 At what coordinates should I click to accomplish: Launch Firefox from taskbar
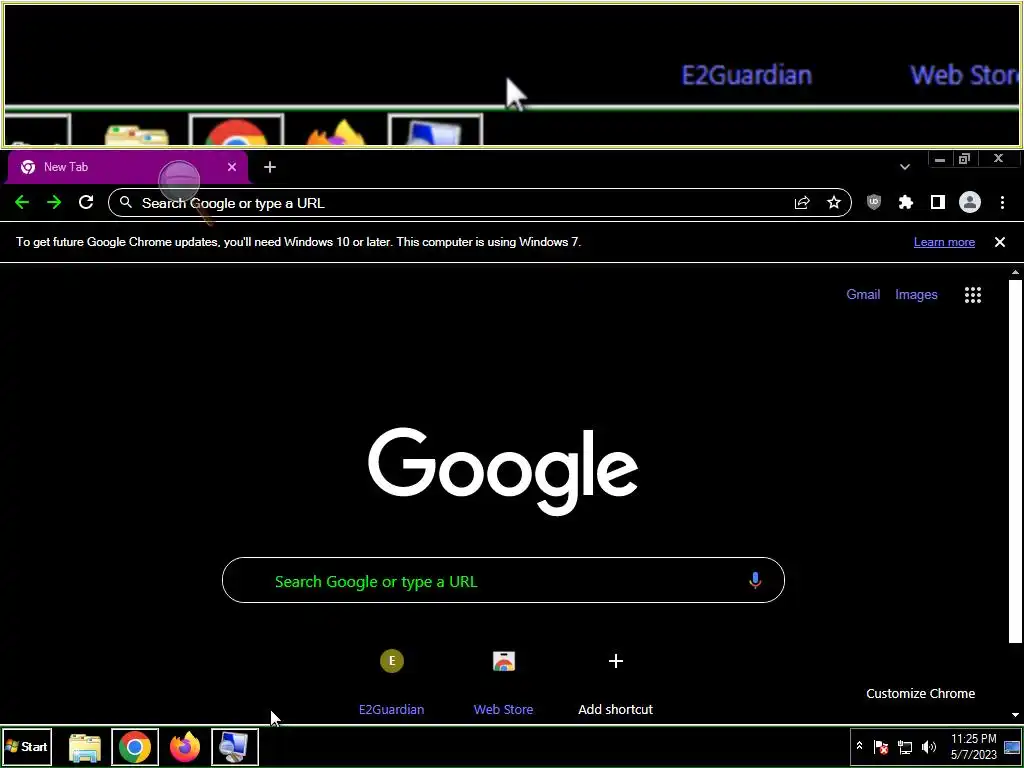pos(185,747)
